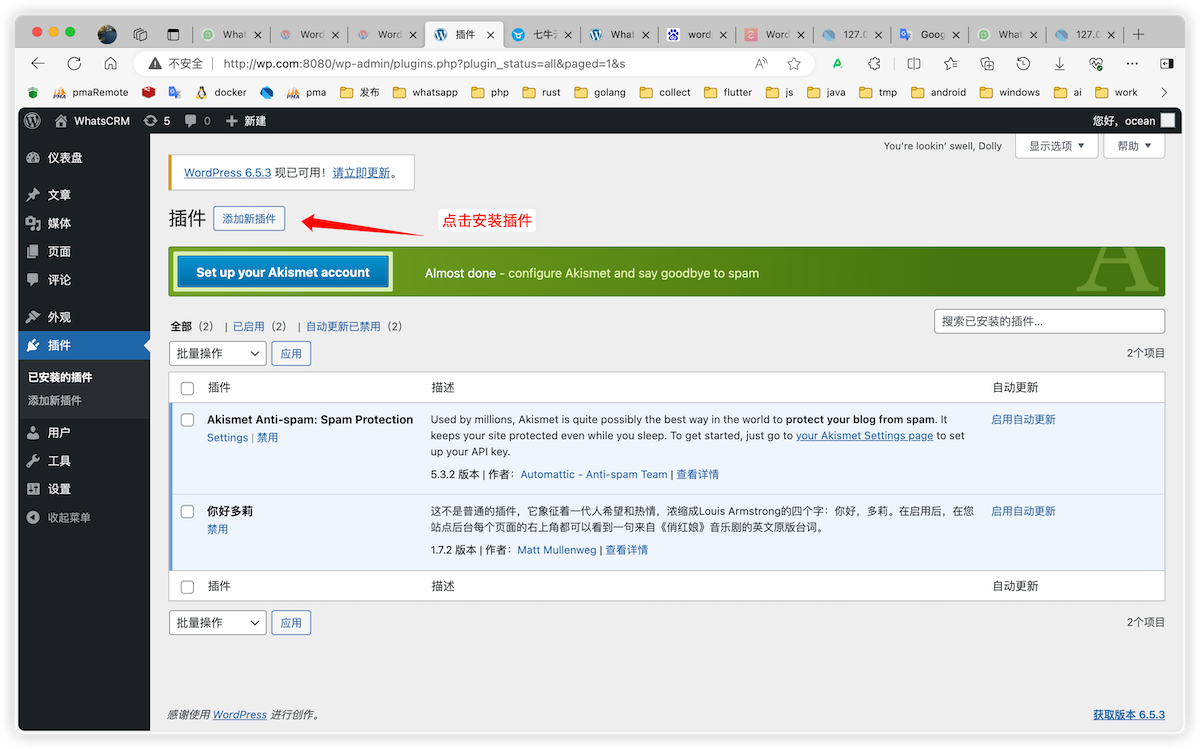The height and width of the screenshot is (749, 1200).
Task: Open the read aloud icon in address bar
Action: (x=762, y=63)
